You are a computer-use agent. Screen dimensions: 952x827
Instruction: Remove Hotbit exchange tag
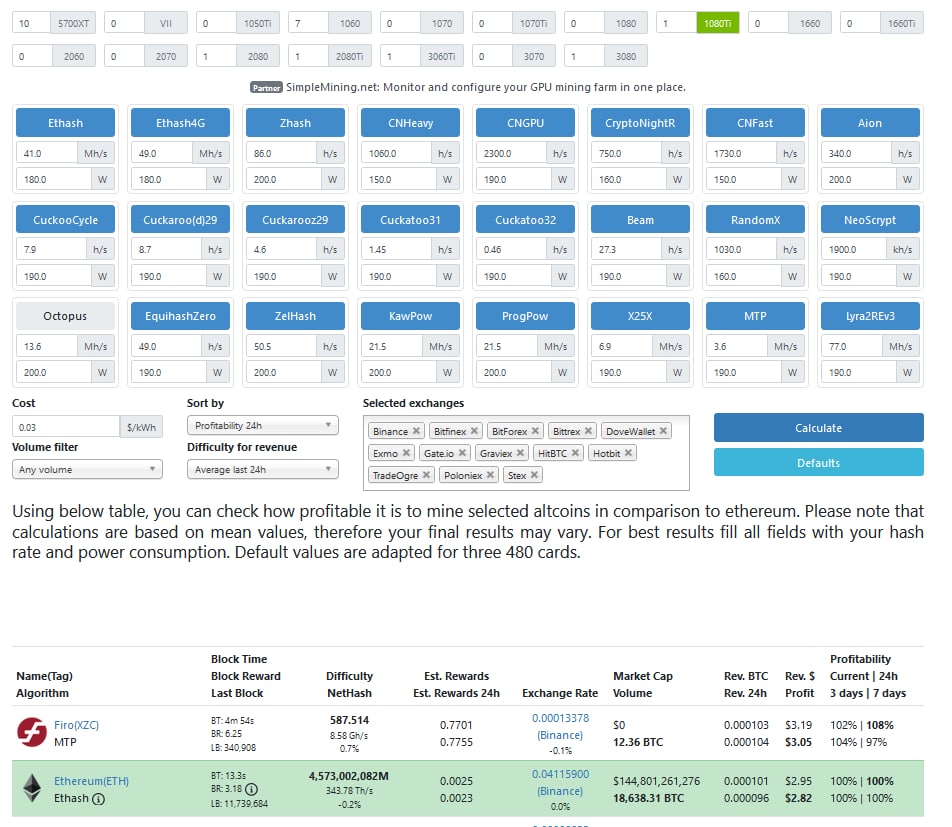click(x=628, y=453)
